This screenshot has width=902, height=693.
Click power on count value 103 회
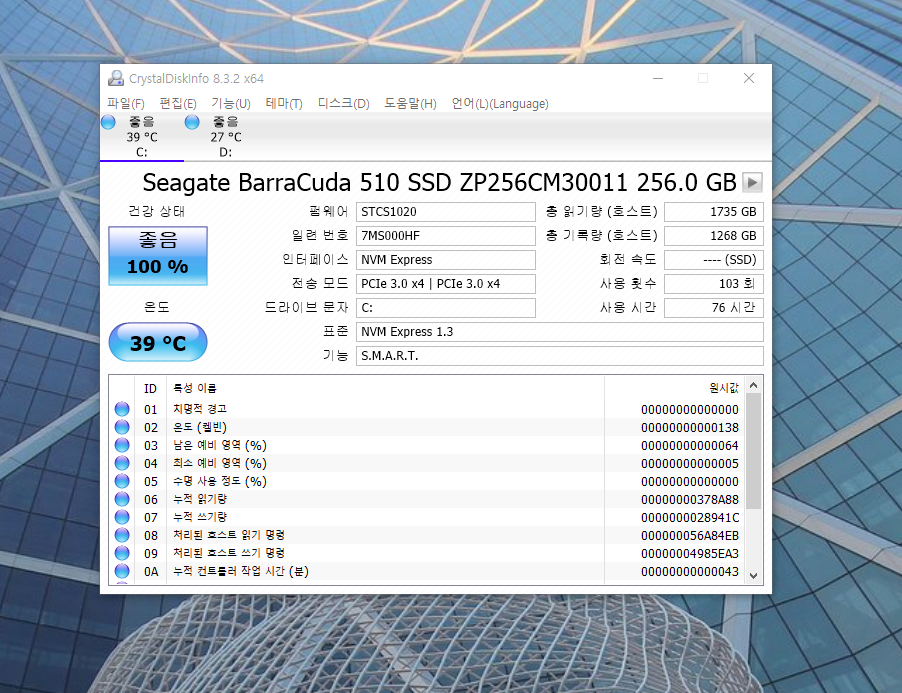tap(714, 284)
